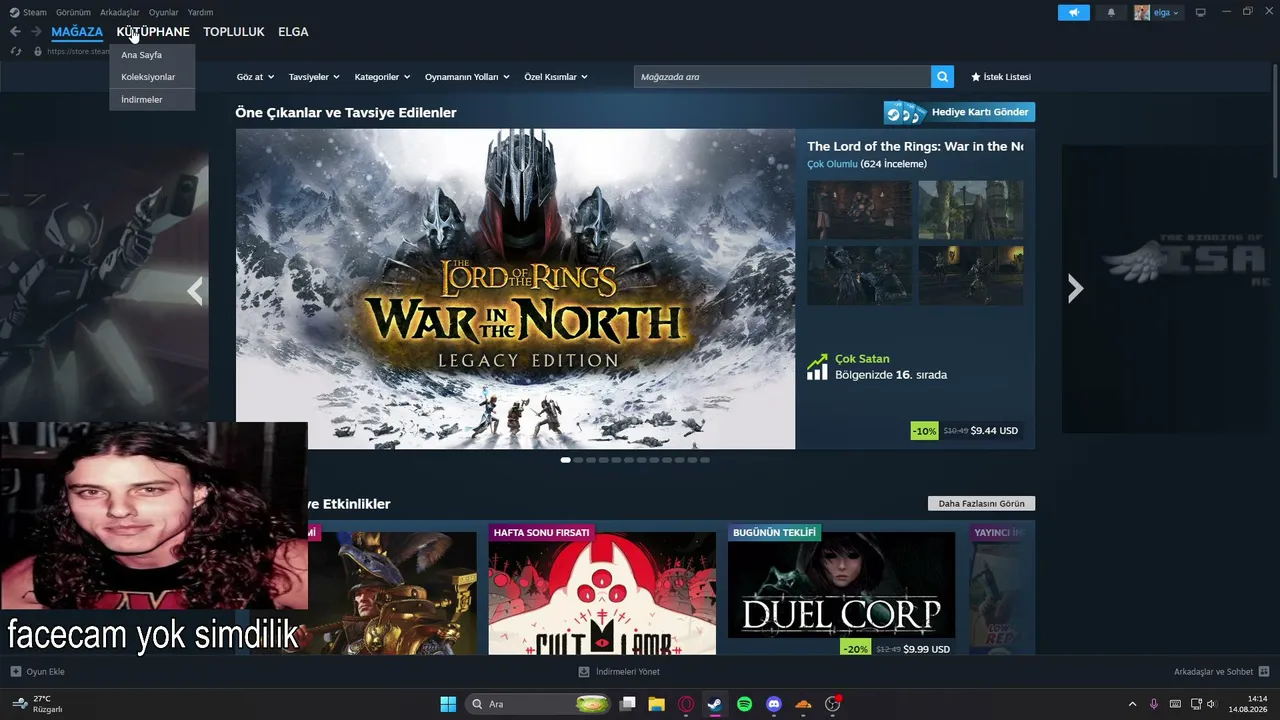
Task: Open Discord from the taskbar
Action: pos(773,704)
